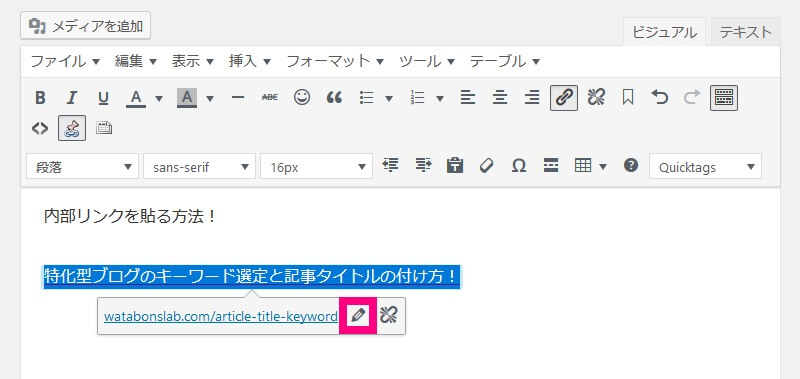Open the フォーマット menu
800x379 pixels.
pyautogui.click(x=335, y=62)
